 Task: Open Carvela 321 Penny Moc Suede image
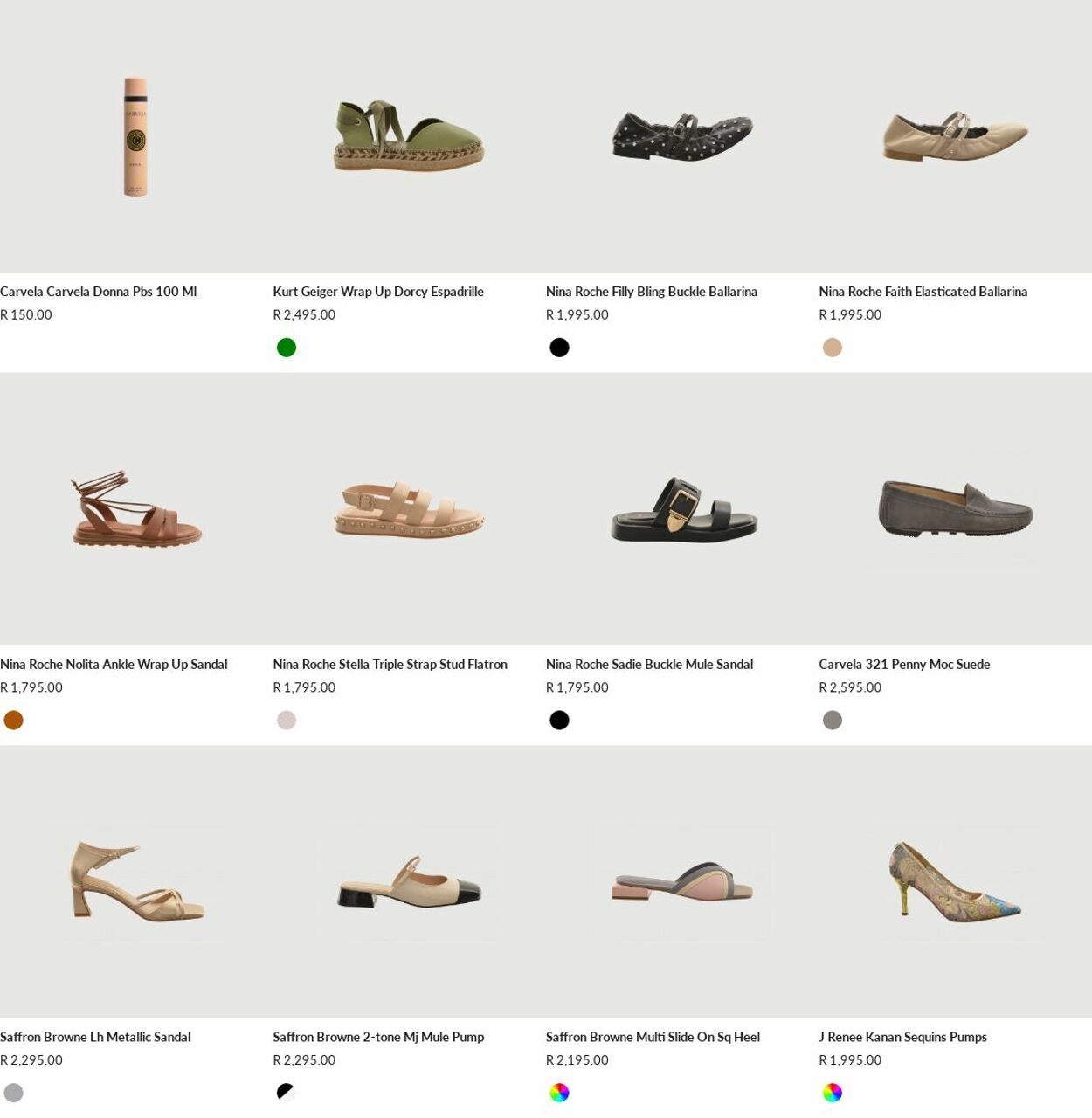pos(955,509)
